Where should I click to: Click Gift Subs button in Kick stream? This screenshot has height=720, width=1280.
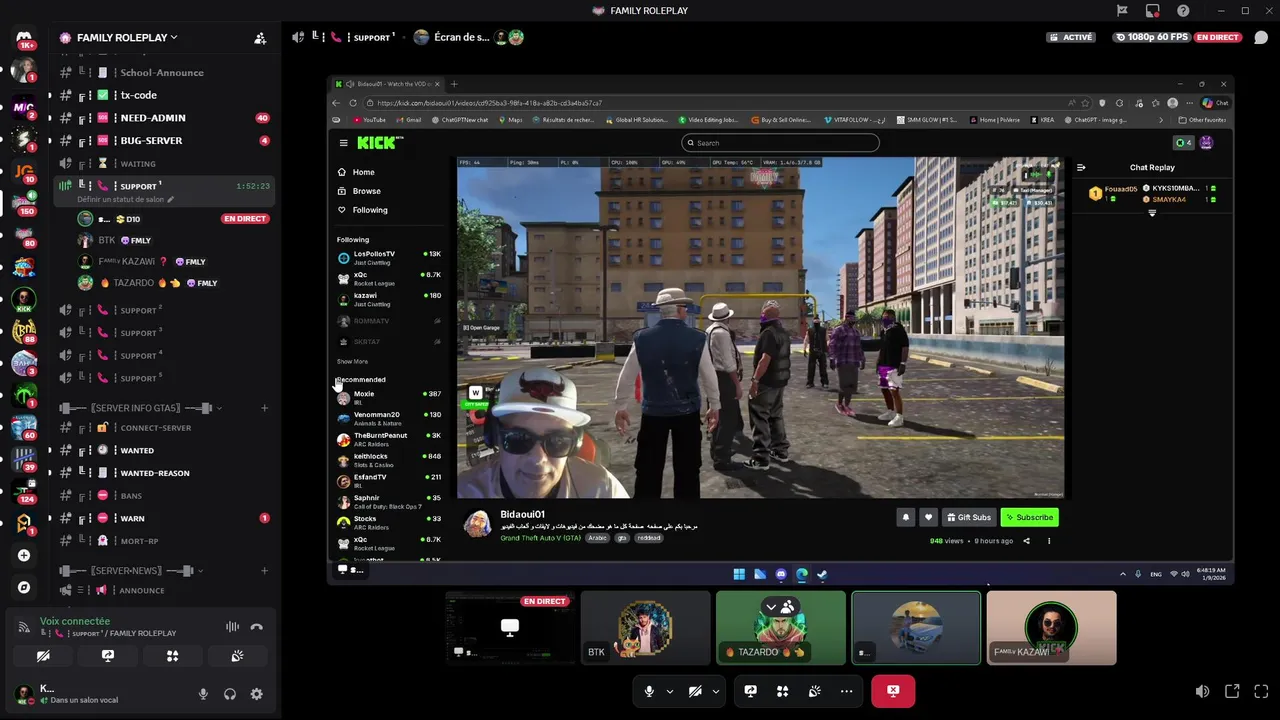tap(969, 517)
